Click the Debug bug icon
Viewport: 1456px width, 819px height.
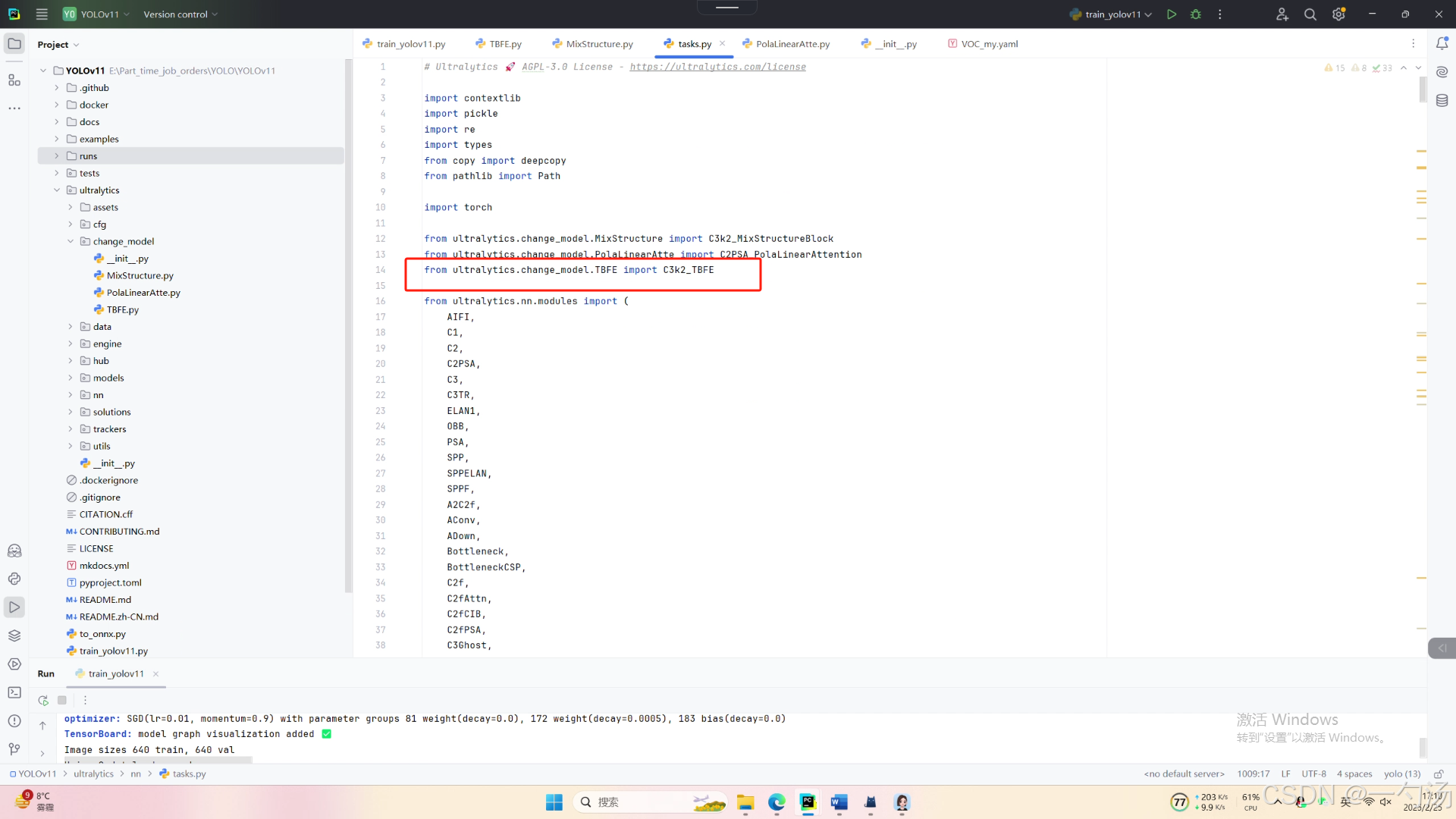pyautogui.click(x=1196, y=14)
